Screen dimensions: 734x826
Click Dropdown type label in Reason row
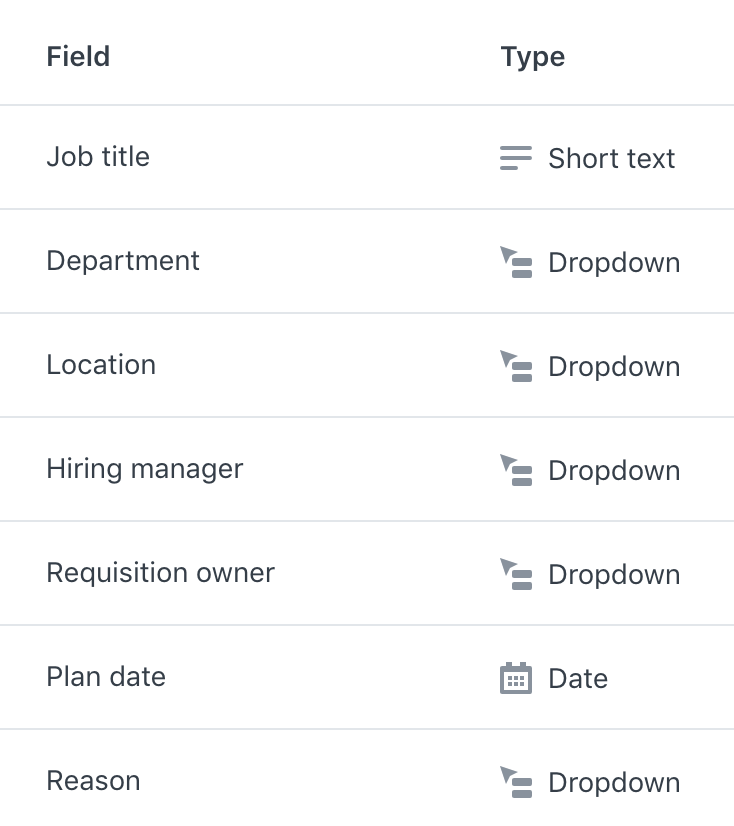(614, 782)
